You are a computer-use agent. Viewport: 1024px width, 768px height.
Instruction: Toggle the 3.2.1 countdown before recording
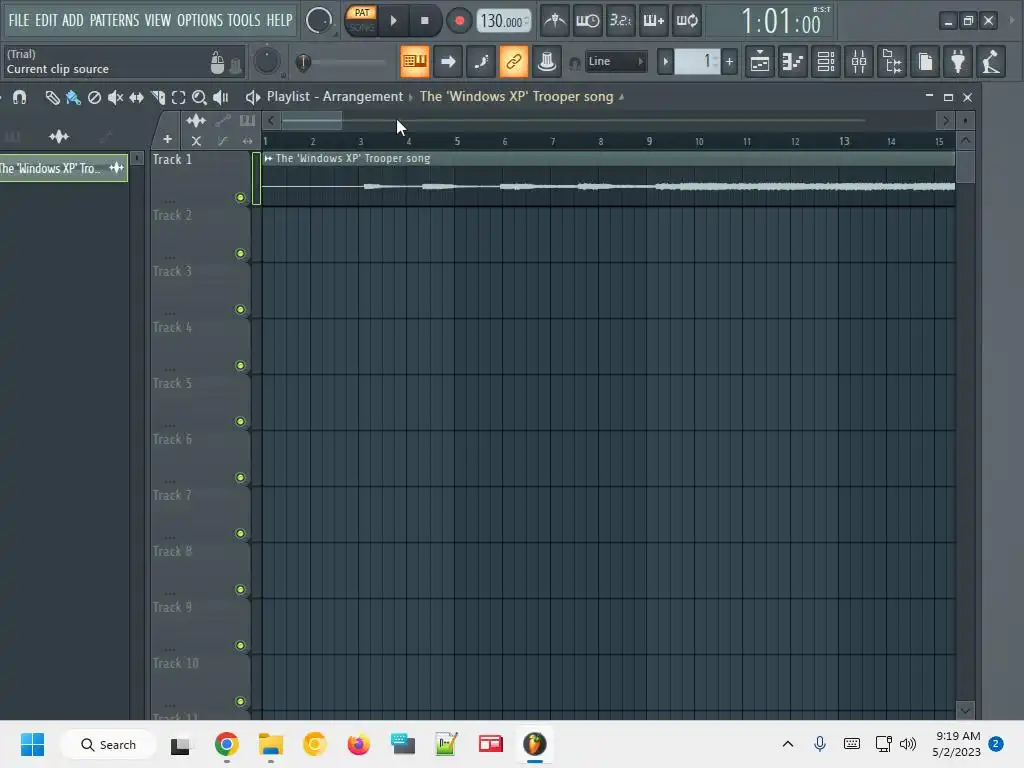tap(620, 21)
